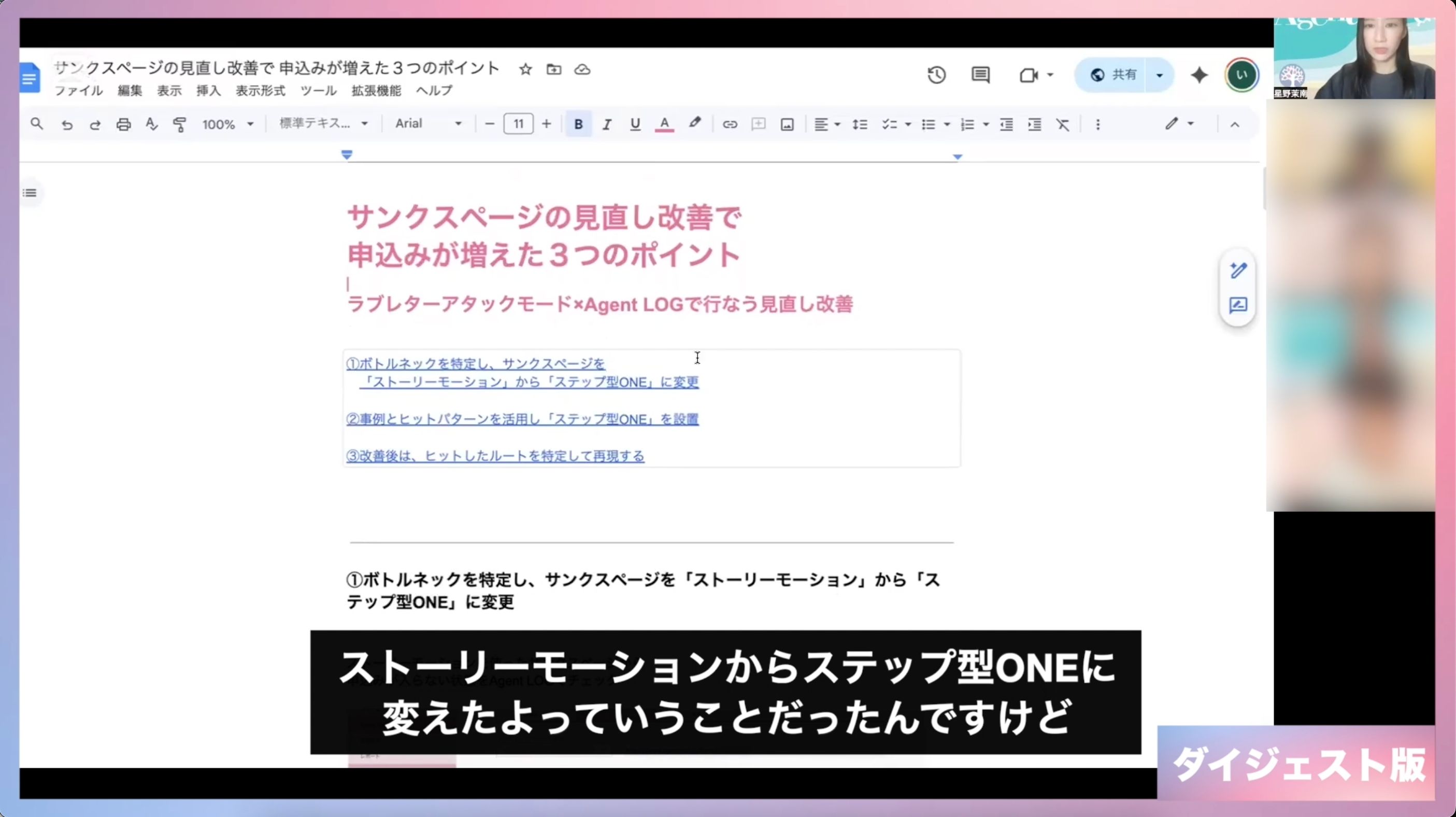Star this document
Screen dimensions: 1456x817
(525, 69)
